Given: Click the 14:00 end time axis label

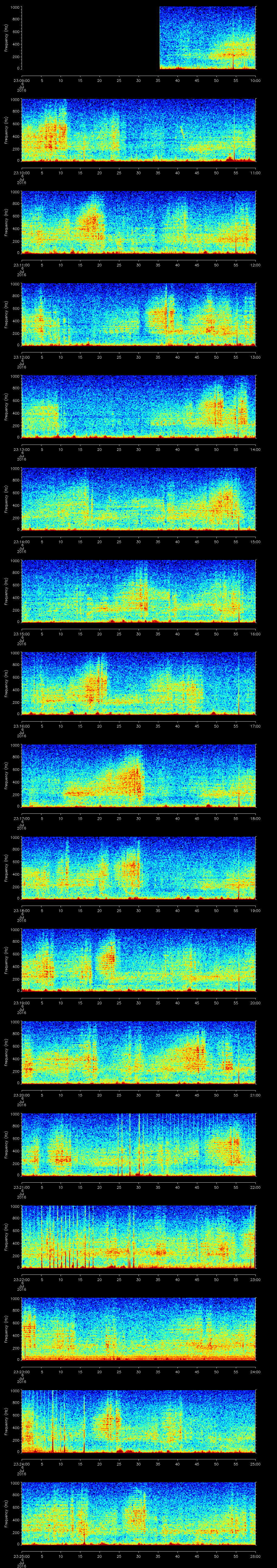Looking at the screenshot, I should click(x=256, y=449).
